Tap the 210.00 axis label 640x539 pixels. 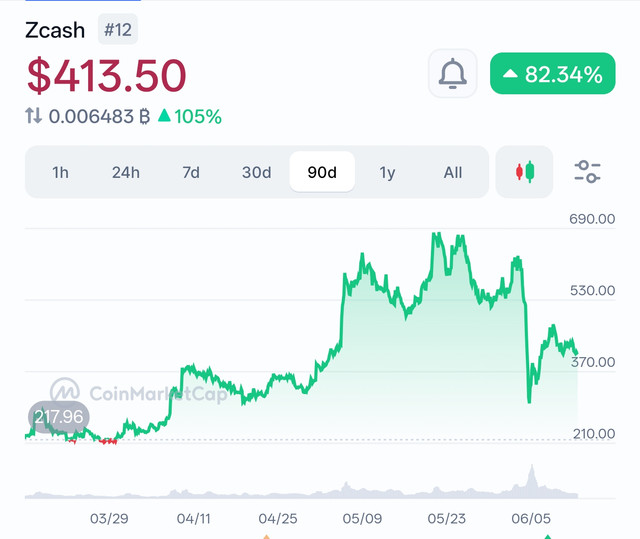click(594, 434)
